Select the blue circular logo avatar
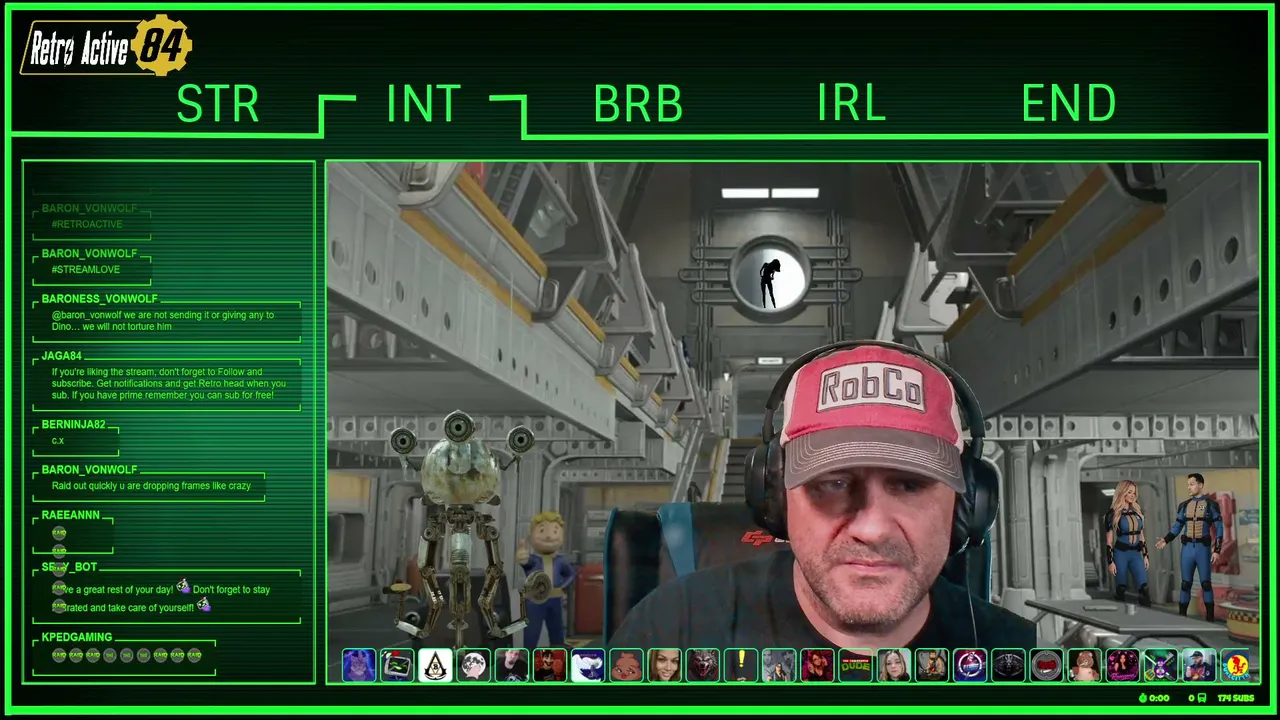Screen dimensions: 1280x720 pos(969,665)
